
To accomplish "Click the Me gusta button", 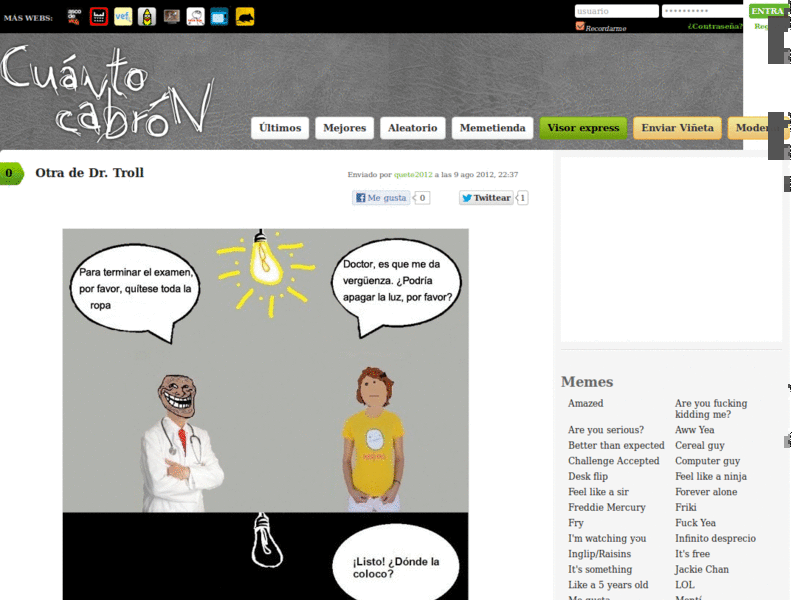I will pos(381,197).
